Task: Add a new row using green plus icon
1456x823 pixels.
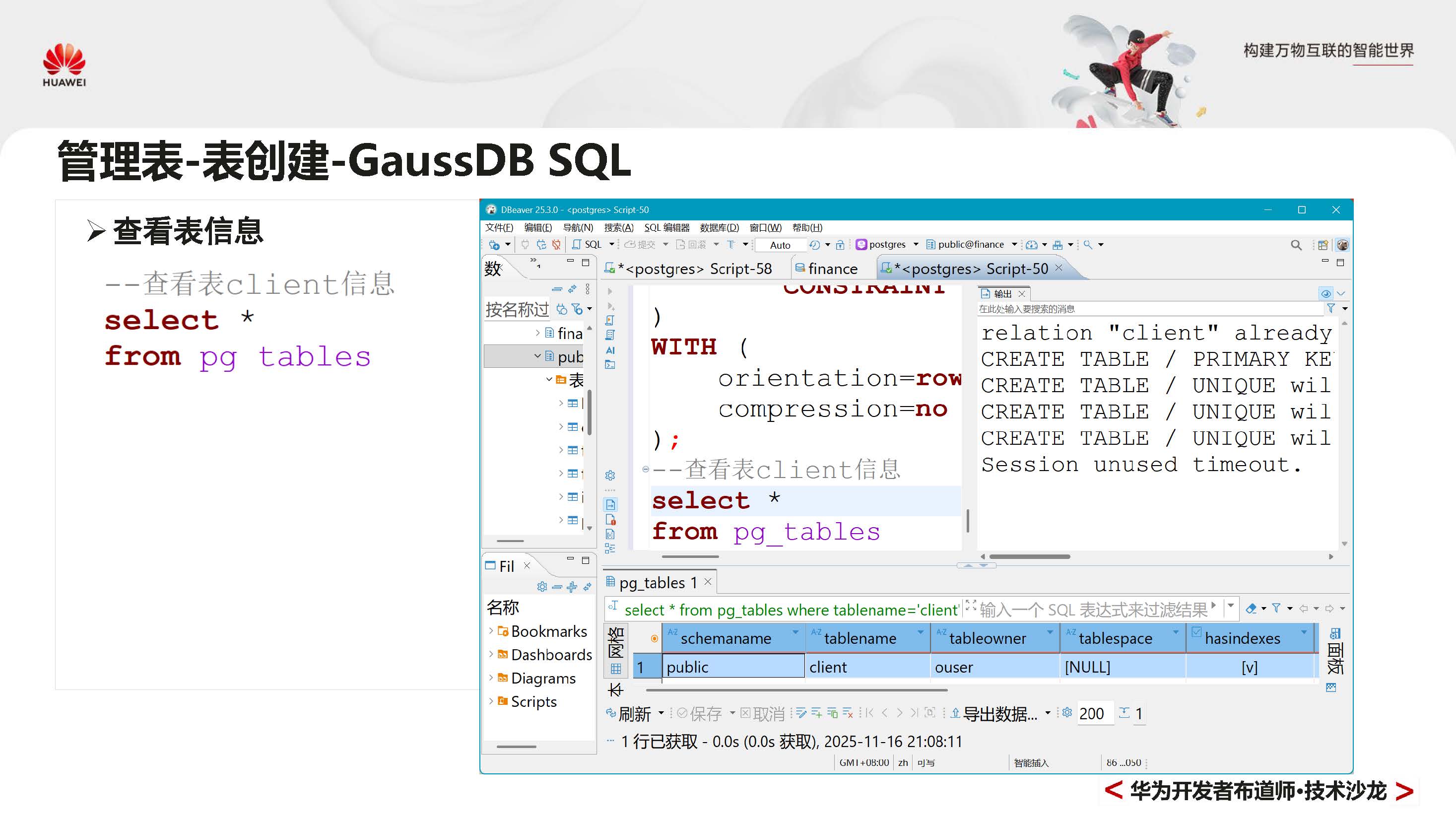Action: (816, 713)
